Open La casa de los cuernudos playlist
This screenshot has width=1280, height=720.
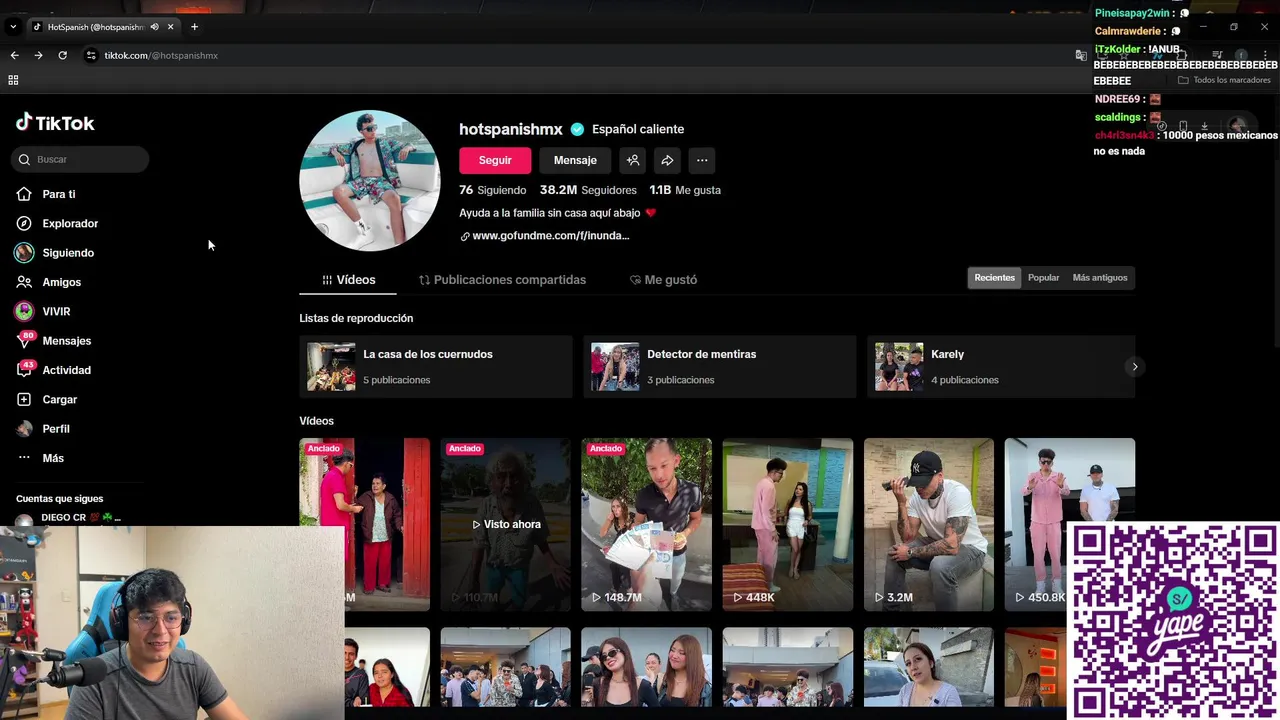pos(436,367)
